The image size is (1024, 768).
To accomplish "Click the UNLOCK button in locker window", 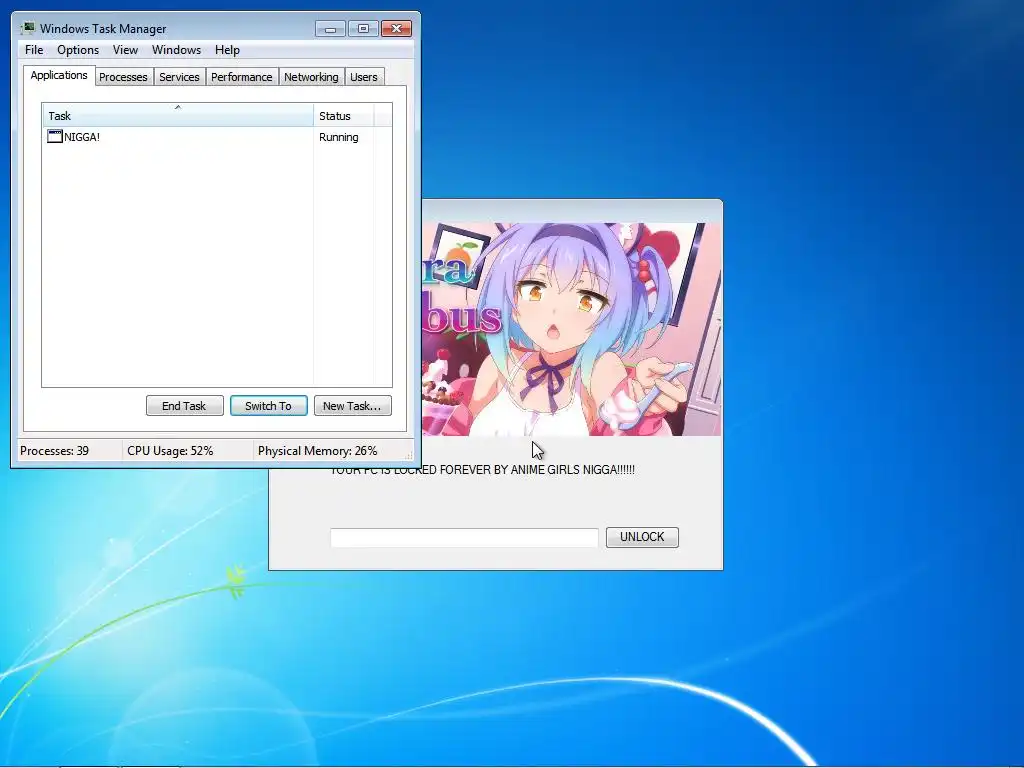I will [642, 537].
